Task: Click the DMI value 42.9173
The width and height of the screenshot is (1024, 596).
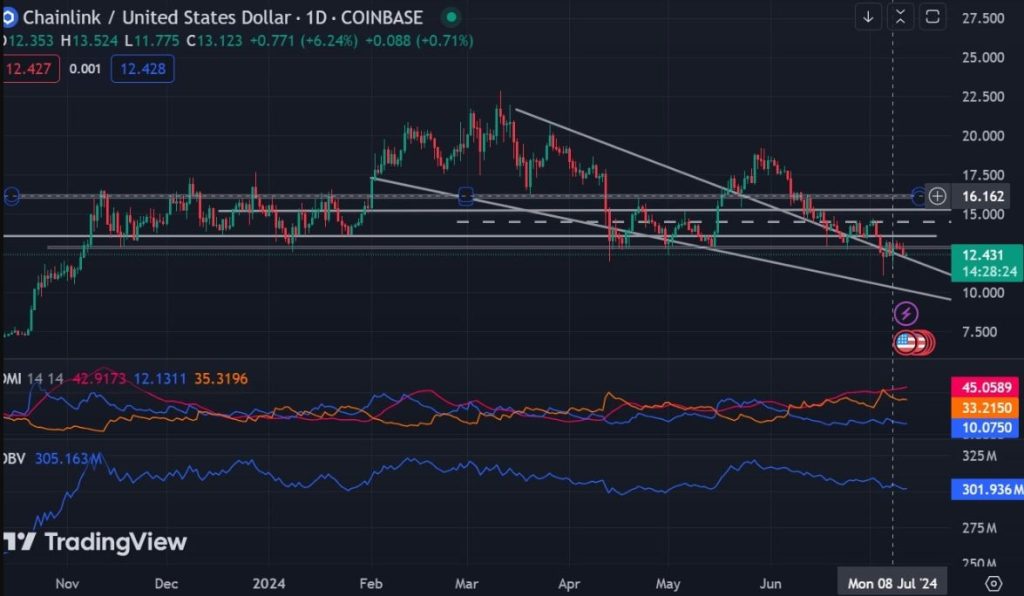Action: [x=99, y=379]
